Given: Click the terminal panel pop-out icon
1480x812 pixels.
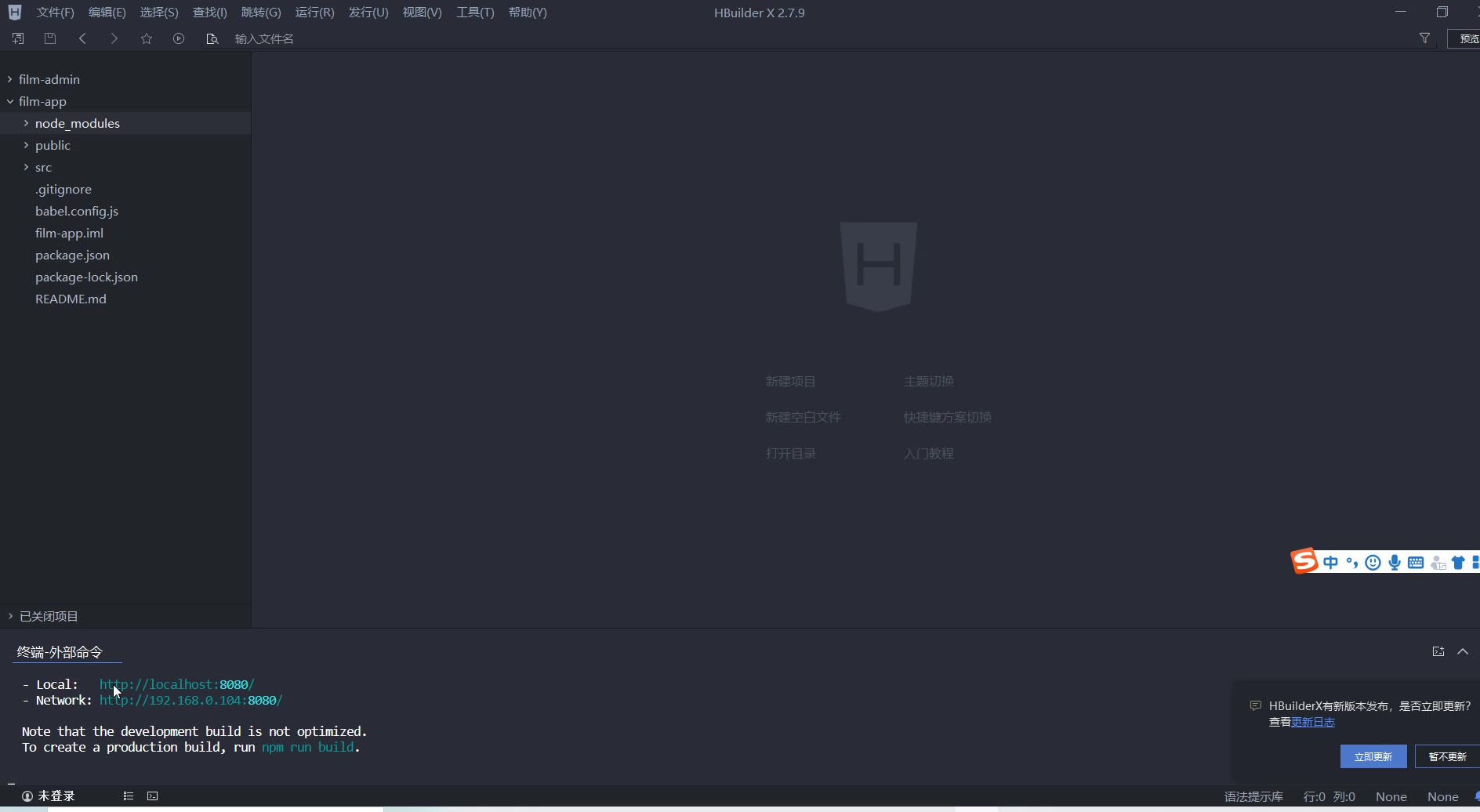Looking at the screenshot, I should pyautogui.click(x=1438, y=651).
